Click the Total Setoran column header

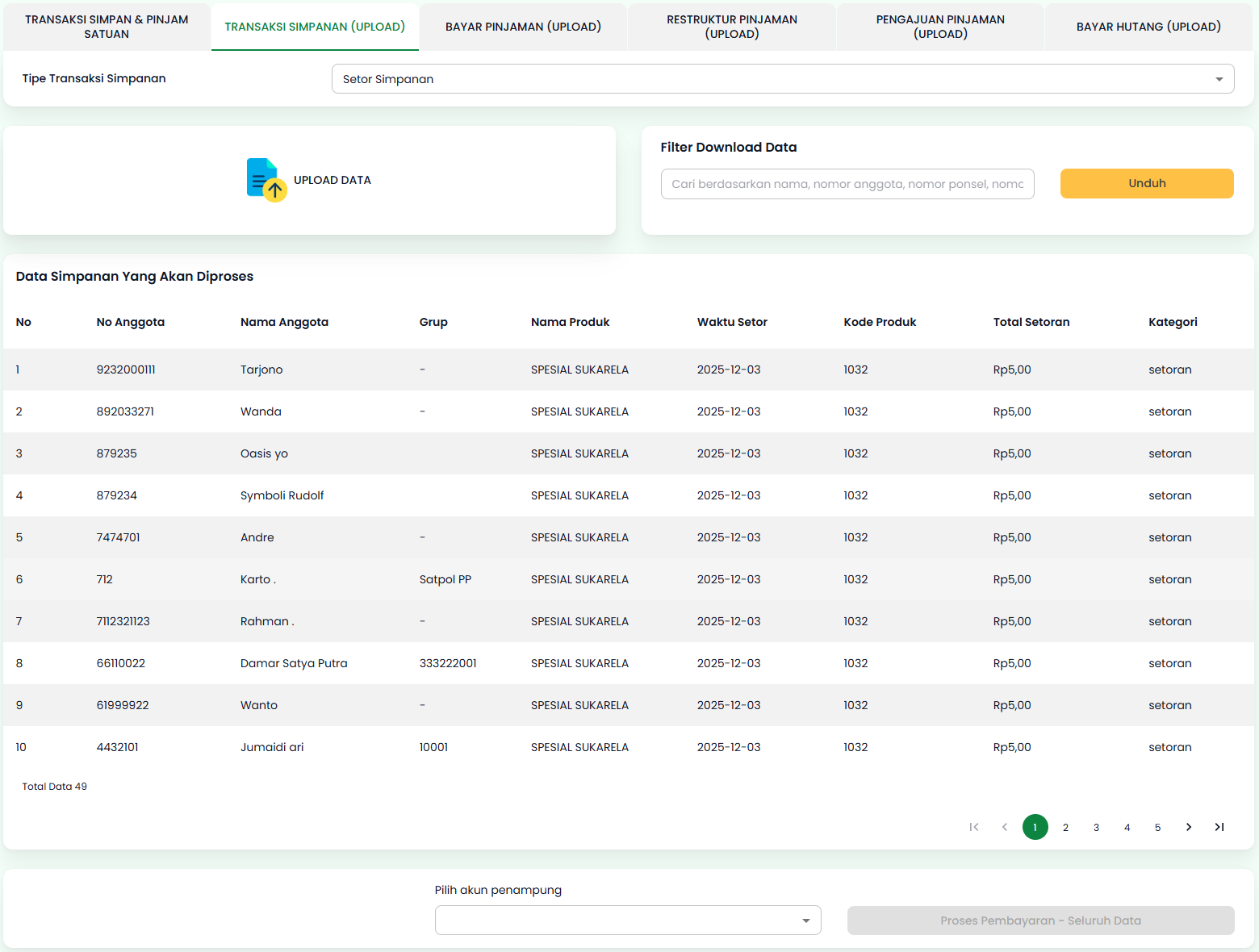click(1031, 322)
